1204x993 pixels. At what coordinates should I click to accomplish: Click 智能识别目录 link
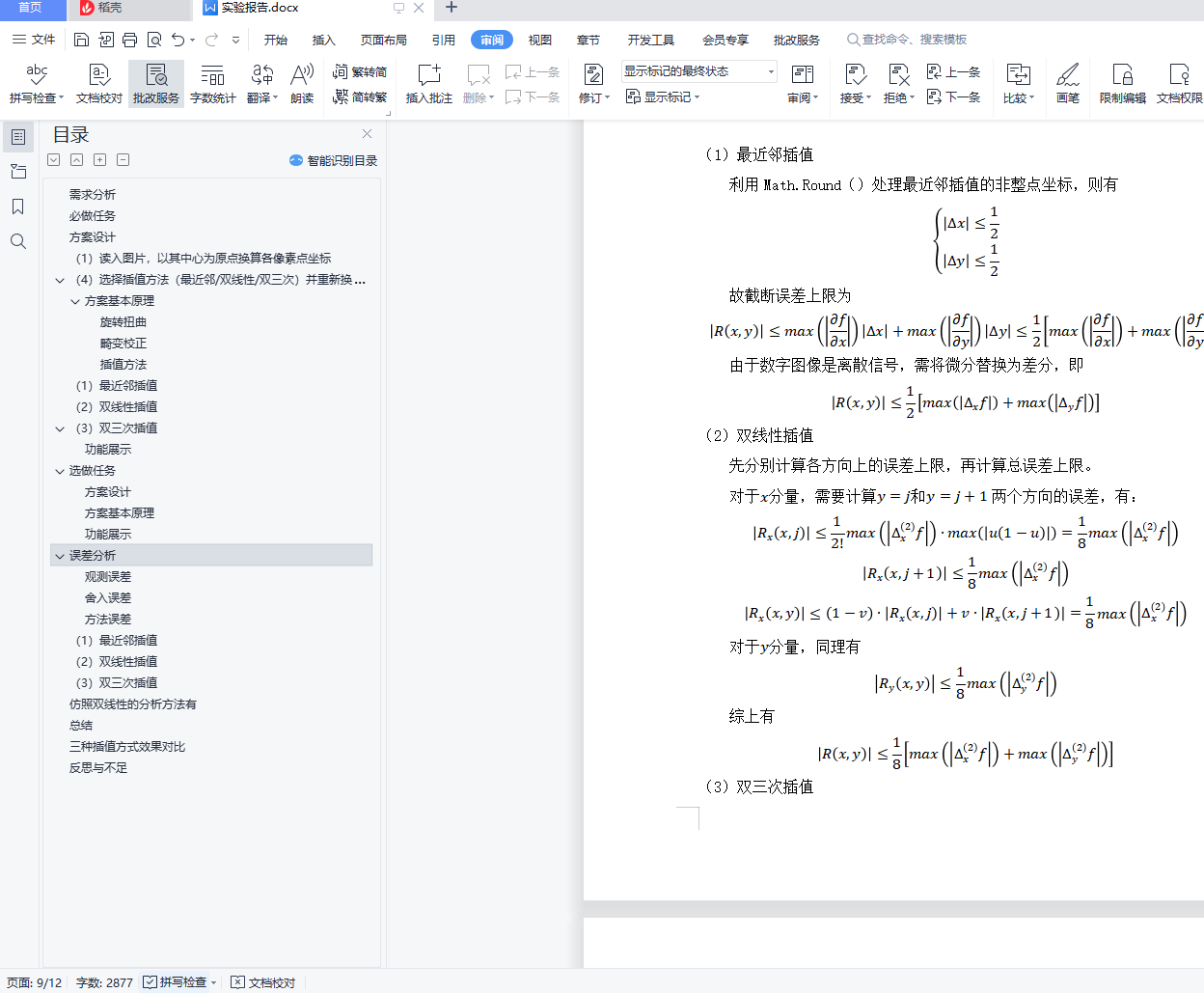pos(333,160)
